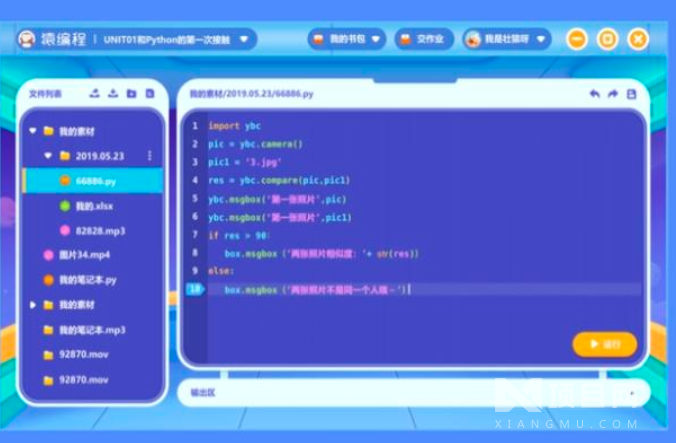Collapse the top 我的素材 folder
This screenshot has height=443, width=676.
[x=33, y=131]
